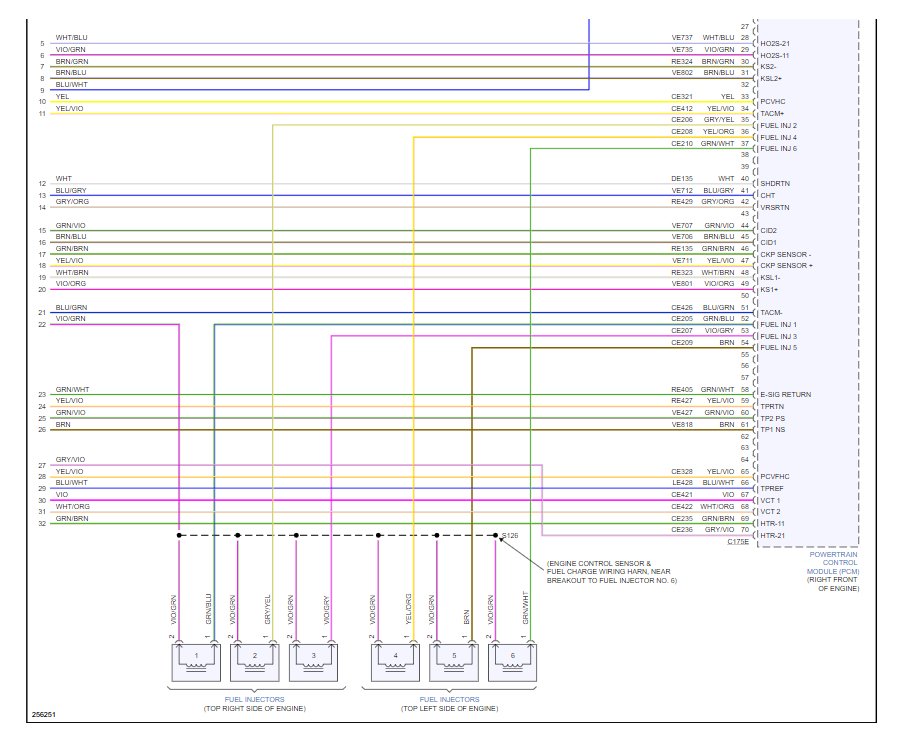Select wire code CE206 GRY/YEL

point(702,120)
